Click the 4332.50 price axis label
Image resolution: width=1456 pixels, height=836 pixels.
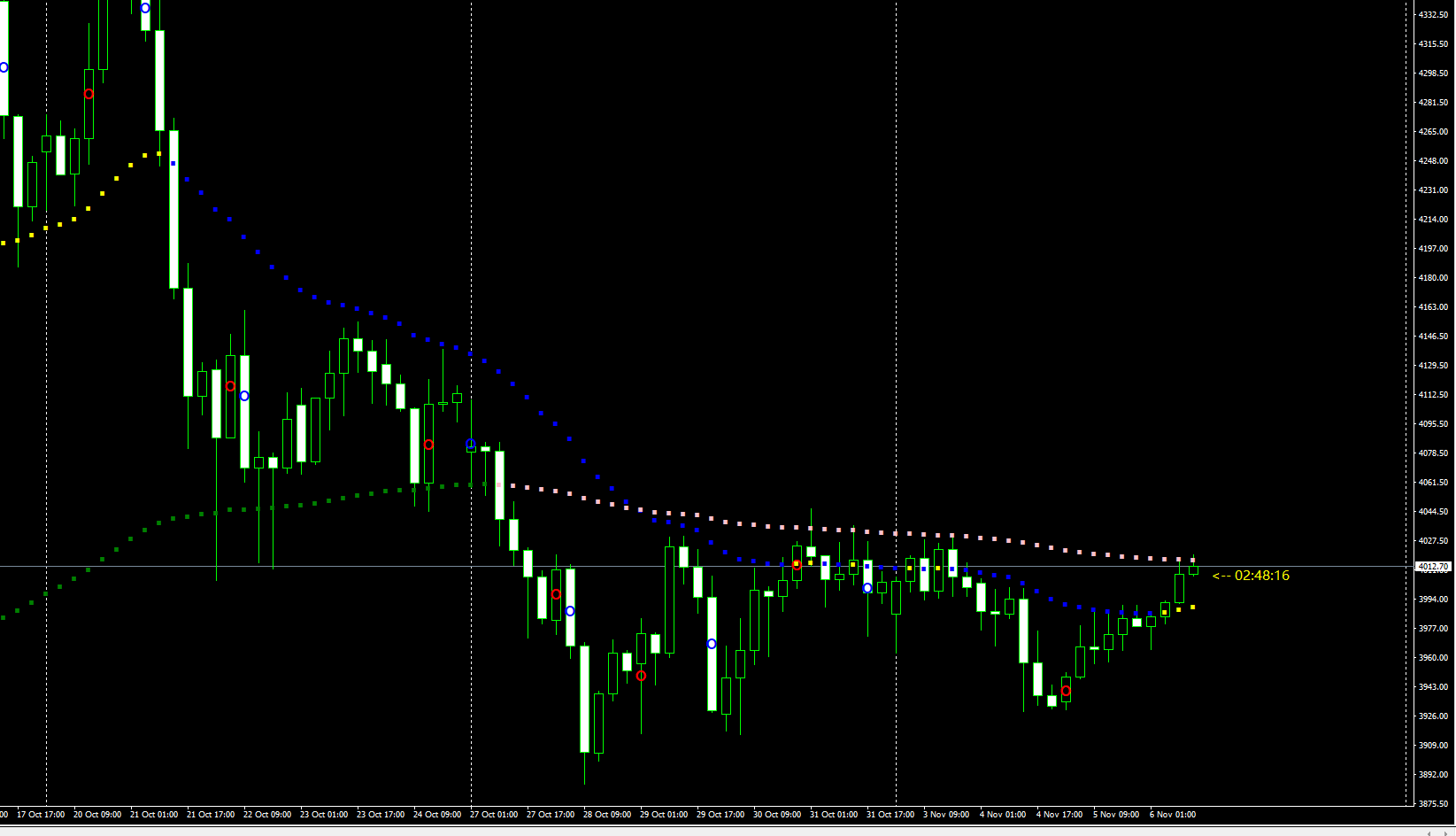pyautogui.click(x=1433, y=15)
